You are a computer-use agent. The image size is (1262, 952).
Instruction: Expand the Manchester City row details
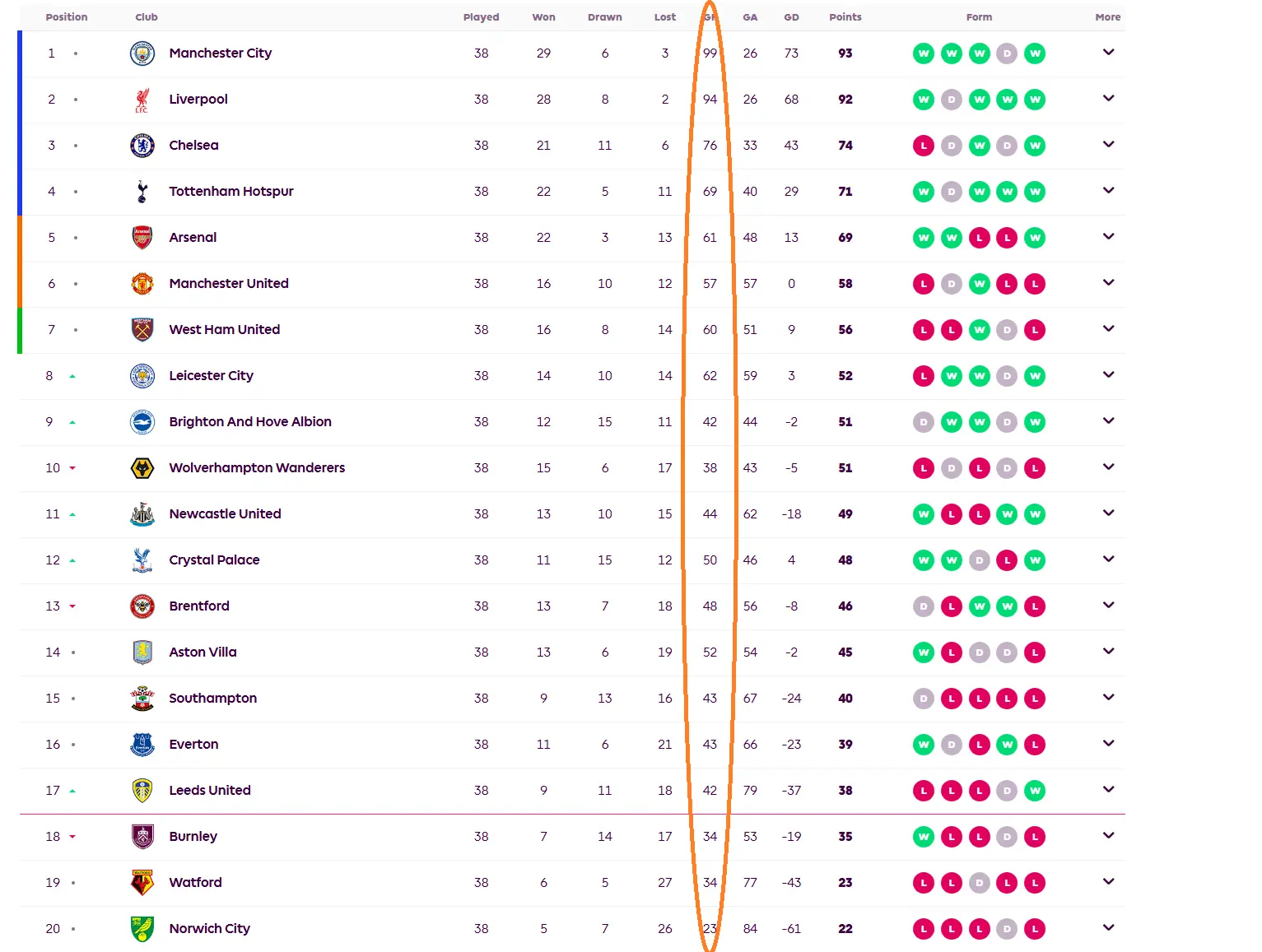click(1108, 53)
